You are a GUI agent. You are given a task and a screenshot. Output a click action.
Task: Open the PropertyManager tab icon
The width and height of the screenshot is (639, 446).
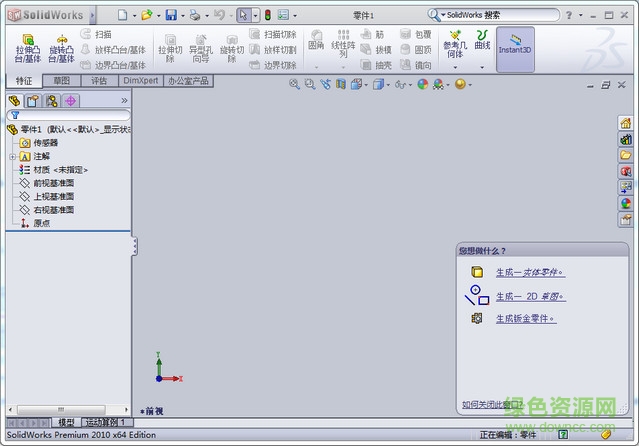(x=32, y=101)
